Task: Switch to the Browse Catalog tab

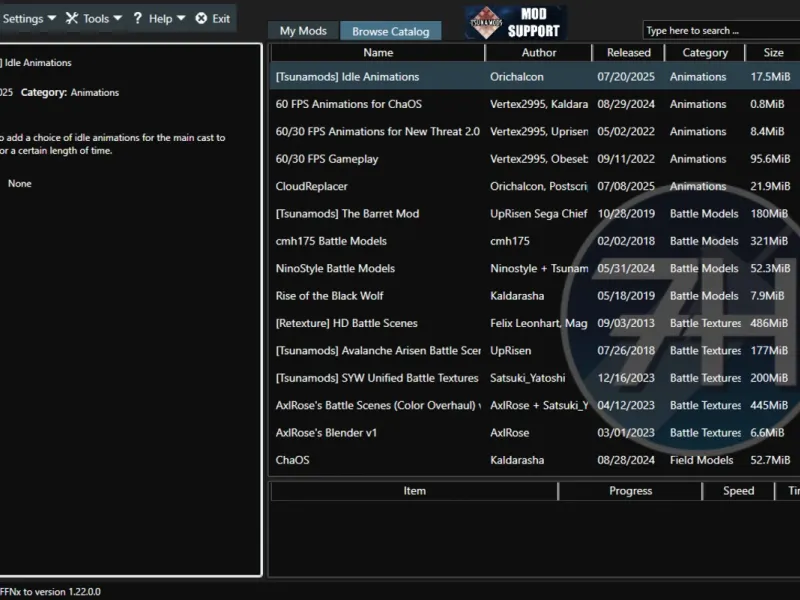Action: pyautogui.click(x=390, y=31)
